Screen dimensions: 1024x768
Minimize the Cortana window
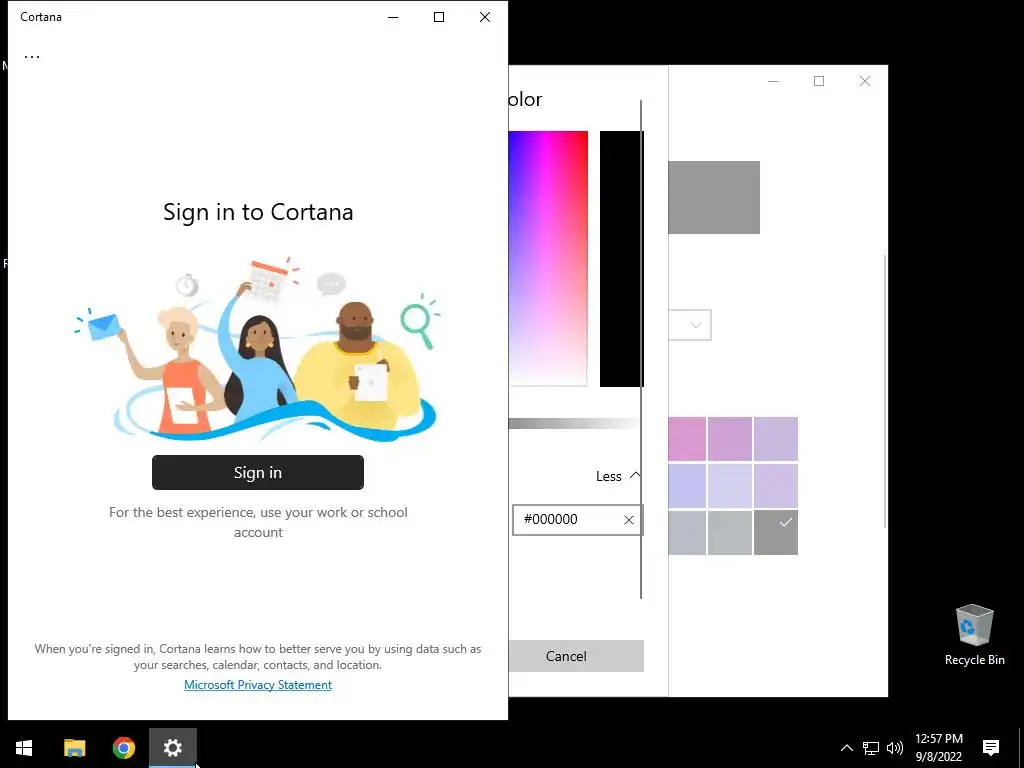point(392,17)
